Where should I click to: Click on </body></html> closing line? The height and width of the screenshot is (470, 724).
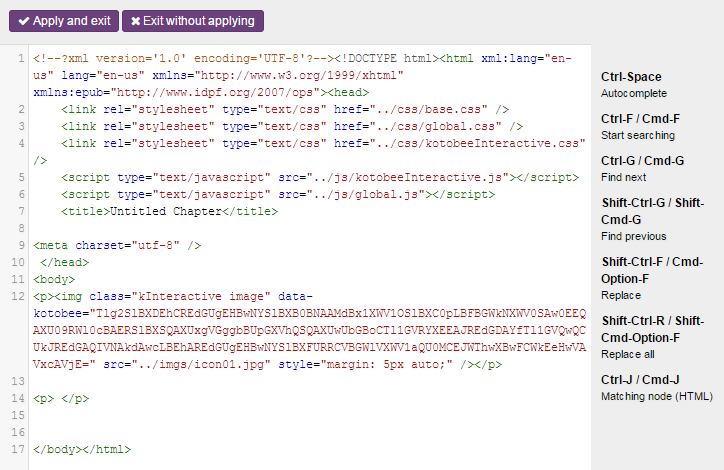coord(82,449)
